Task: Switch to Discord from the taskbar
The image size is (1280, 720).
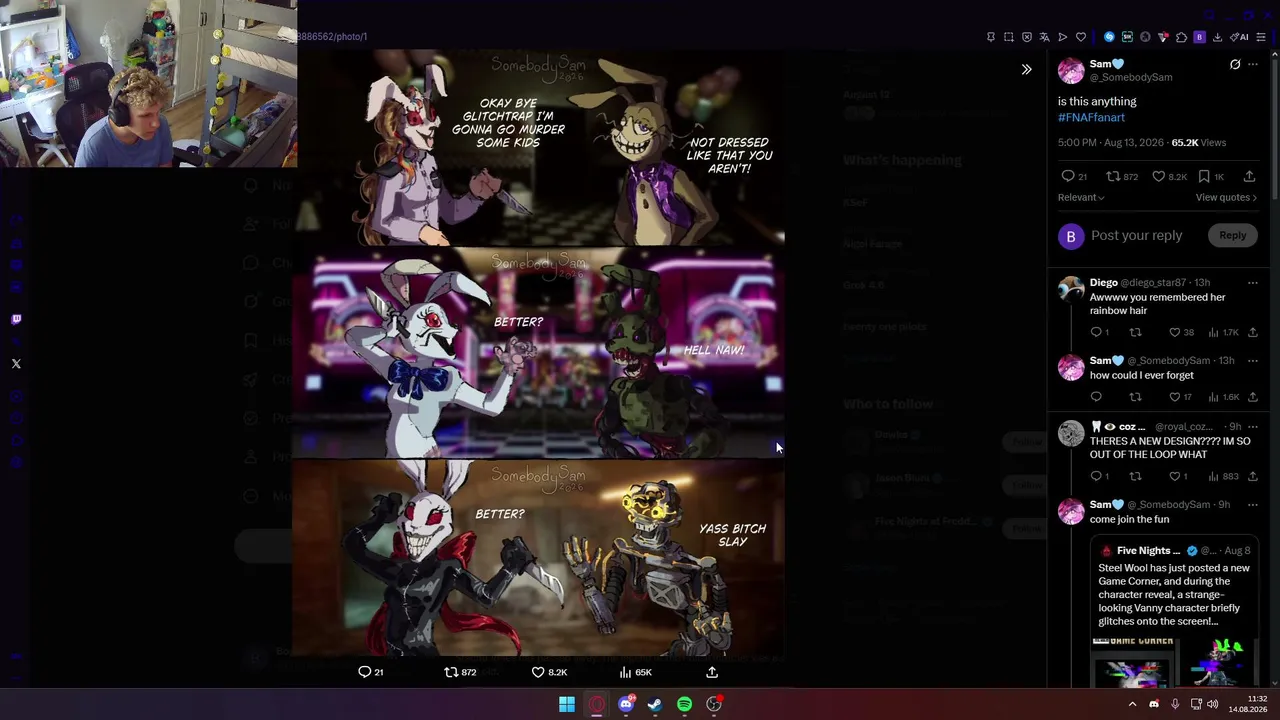Action: (x=626, y=704)
